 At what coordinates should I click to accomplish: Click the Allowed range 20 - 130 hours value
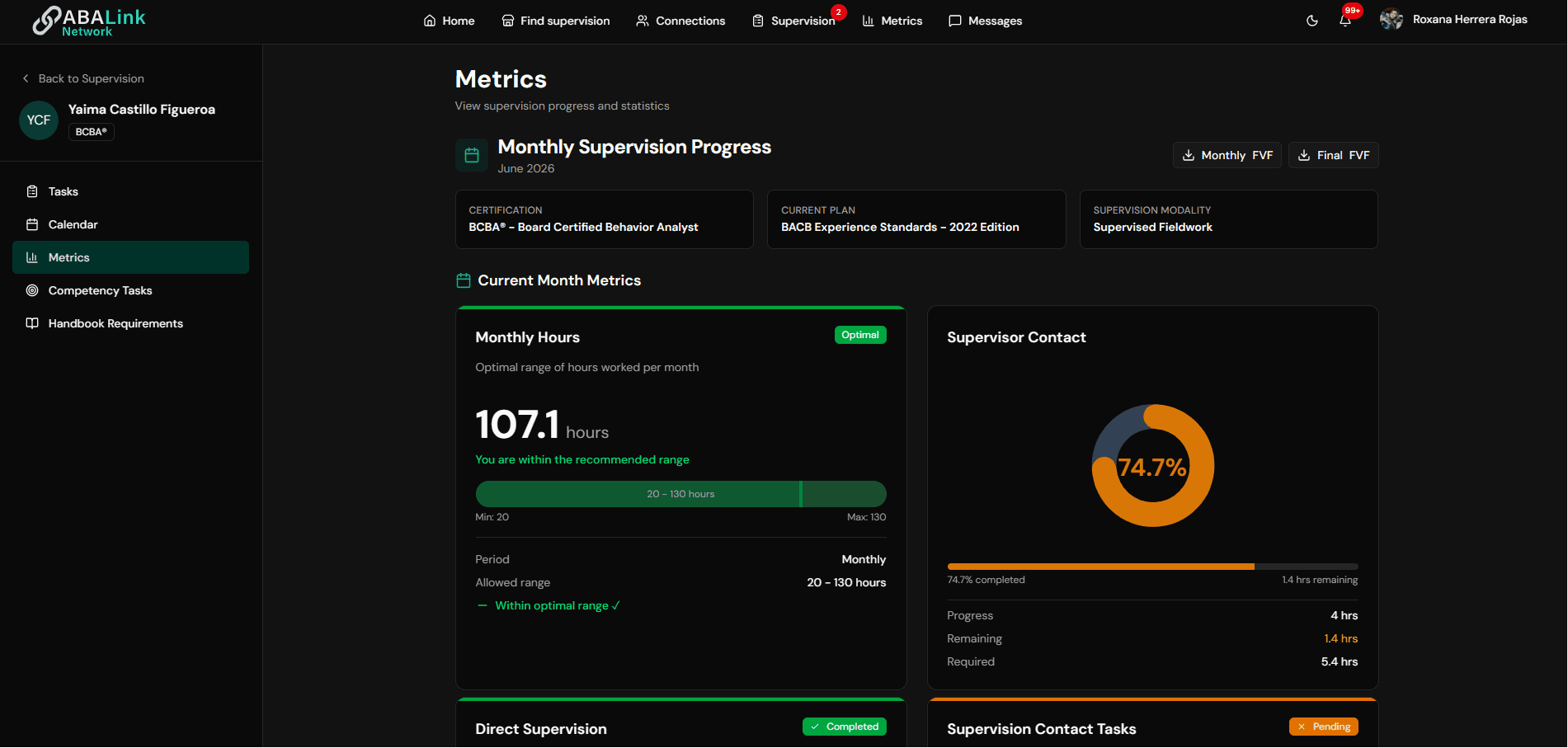click(846, 583)
